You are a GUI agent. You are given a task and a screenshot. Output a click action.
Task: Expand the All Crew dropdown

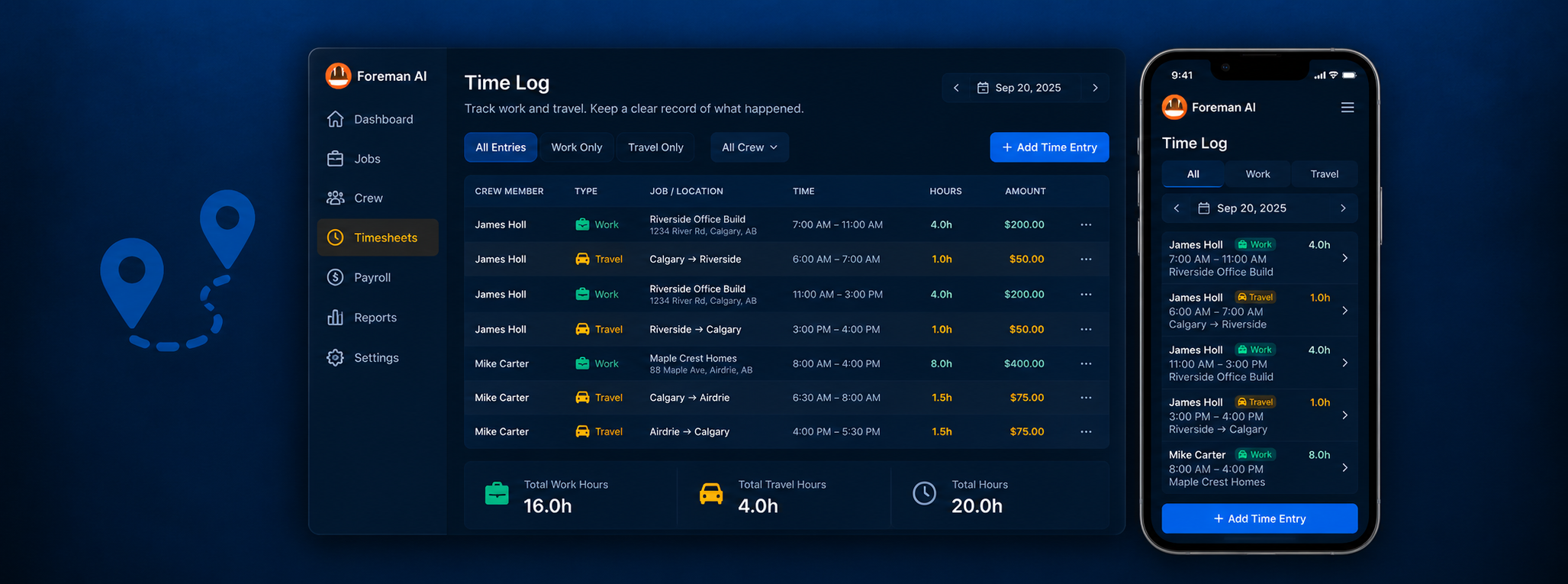(x=749, y=147)
